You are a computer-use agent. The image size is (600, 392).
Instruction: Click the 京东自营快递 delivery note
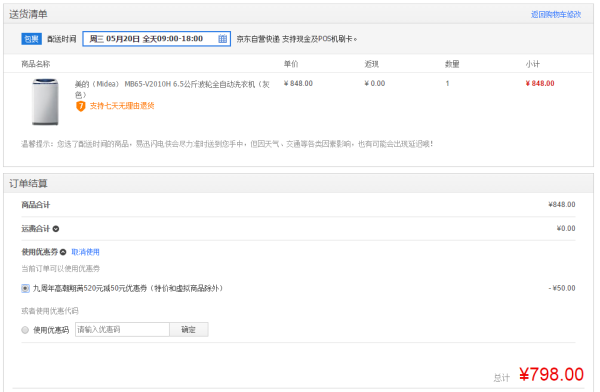point(297,39)
